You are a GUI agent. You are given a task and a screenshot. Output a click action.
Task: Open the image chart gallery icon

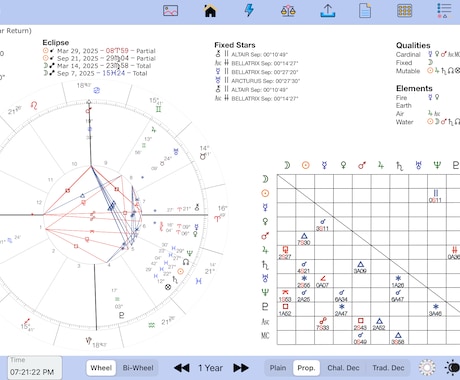pyautogui.click(x=170, y=10)
